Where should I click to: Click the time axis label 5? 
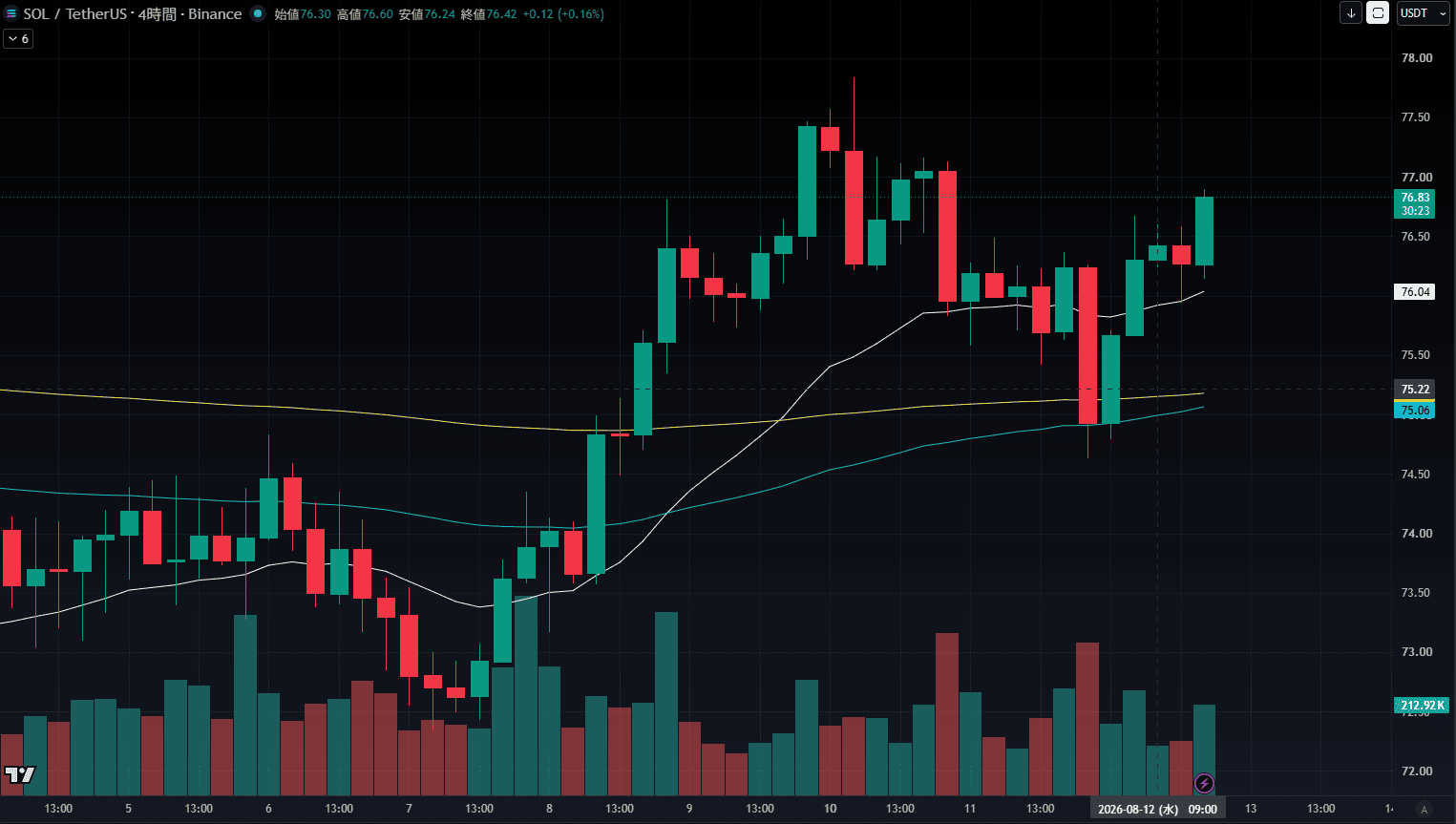[x=129, y=809]
